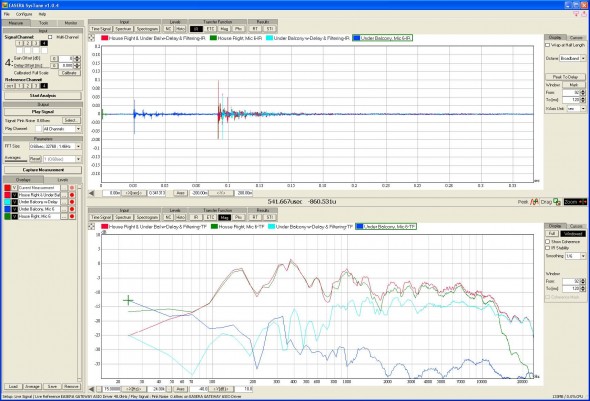This screenshot has height=401, width=590.
Task: Open the ellipsis options for House Right Mic 6 overlay
Action: tap(64, 216)
